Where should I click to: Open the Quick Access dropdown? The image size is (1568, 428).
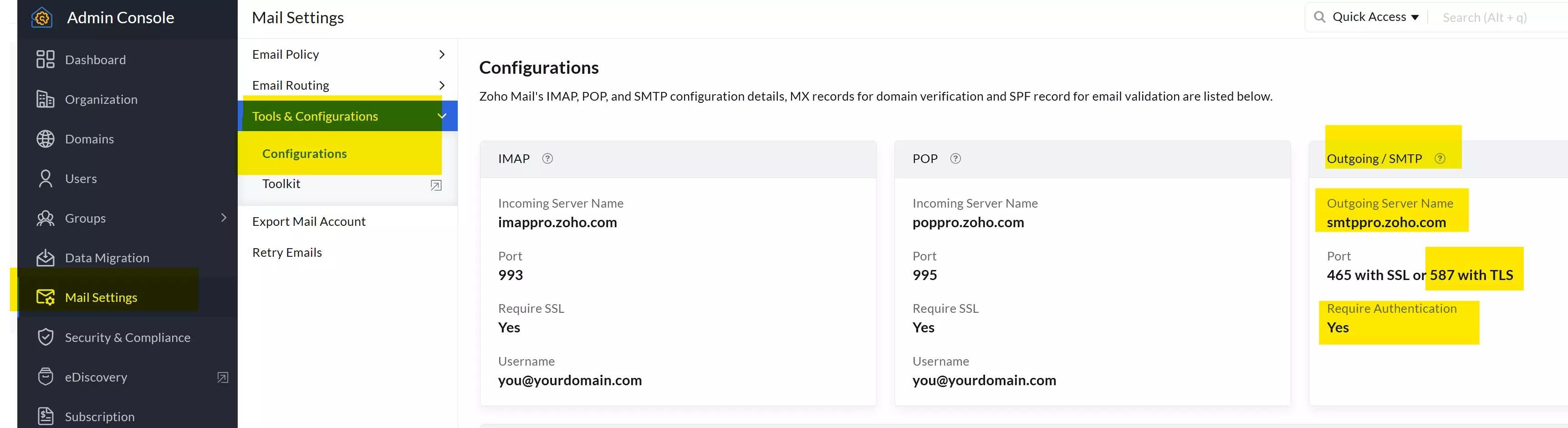coord(1374,16)
